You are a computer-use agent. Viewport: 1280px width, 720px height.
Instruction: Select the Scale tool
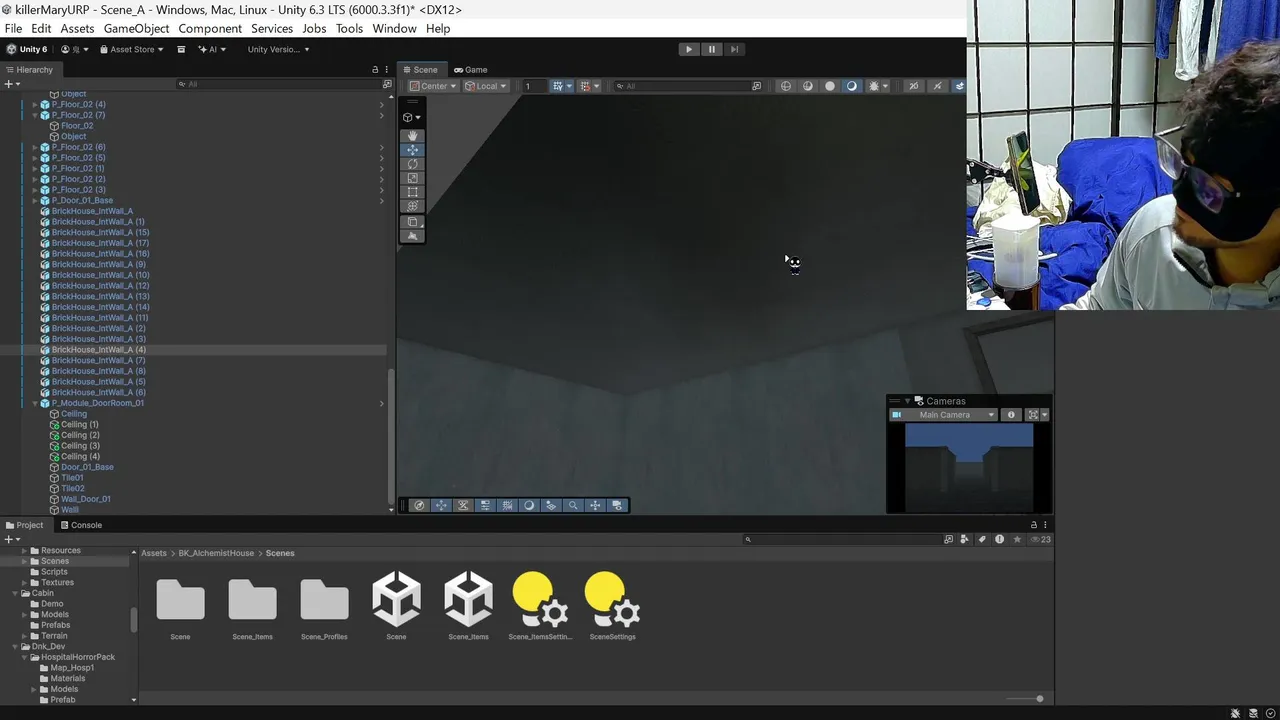pyautogui.click(x=412, y=178)
